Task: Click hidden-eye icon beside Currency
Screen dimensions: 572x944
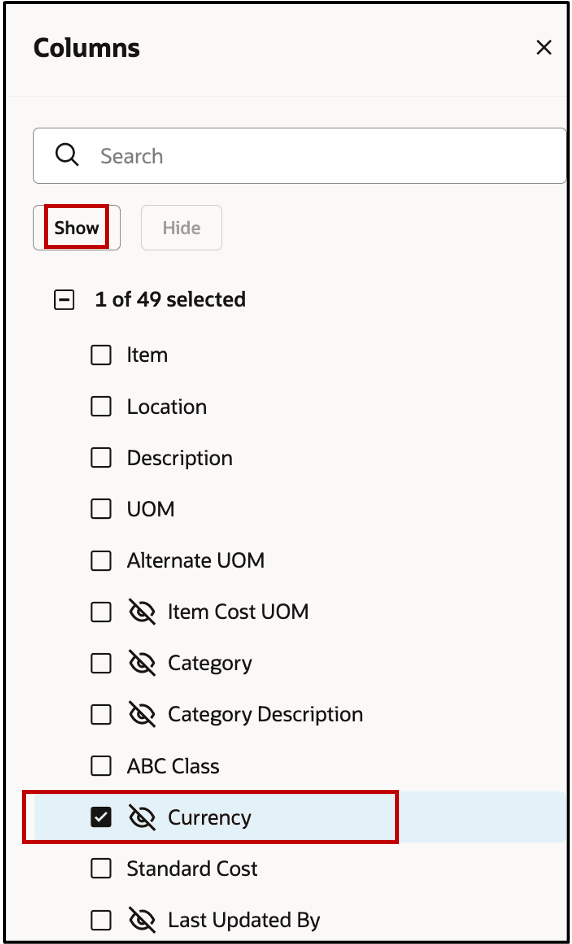Action: coord(143,818)
